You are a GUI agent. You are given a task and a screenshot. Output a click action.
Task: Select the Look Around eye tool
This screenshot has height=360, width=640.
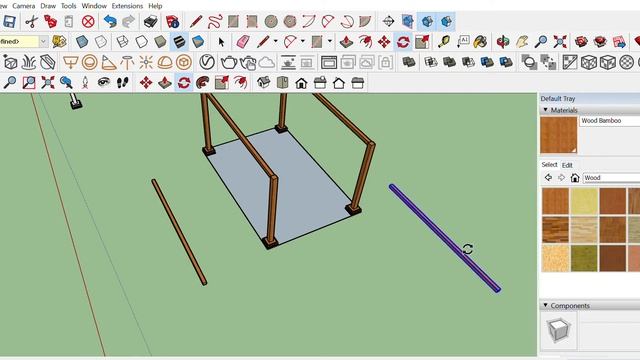pos(104,83)
